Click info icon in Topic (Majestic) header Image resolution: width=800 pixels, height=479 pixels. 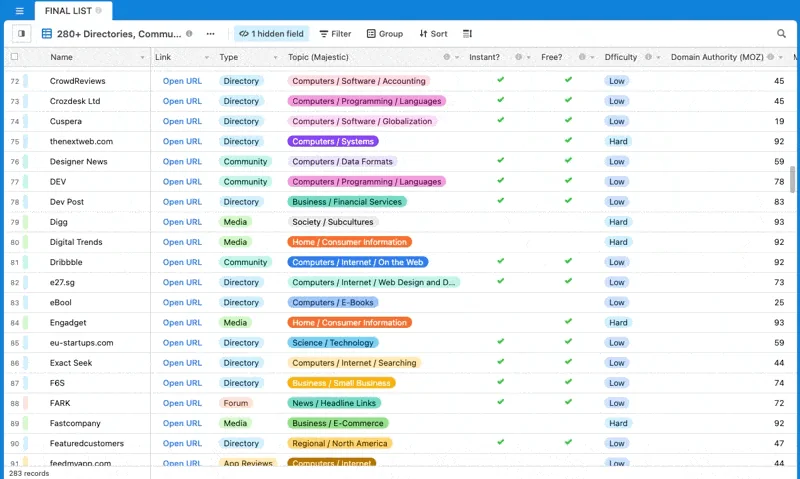(x=446, y=57)
